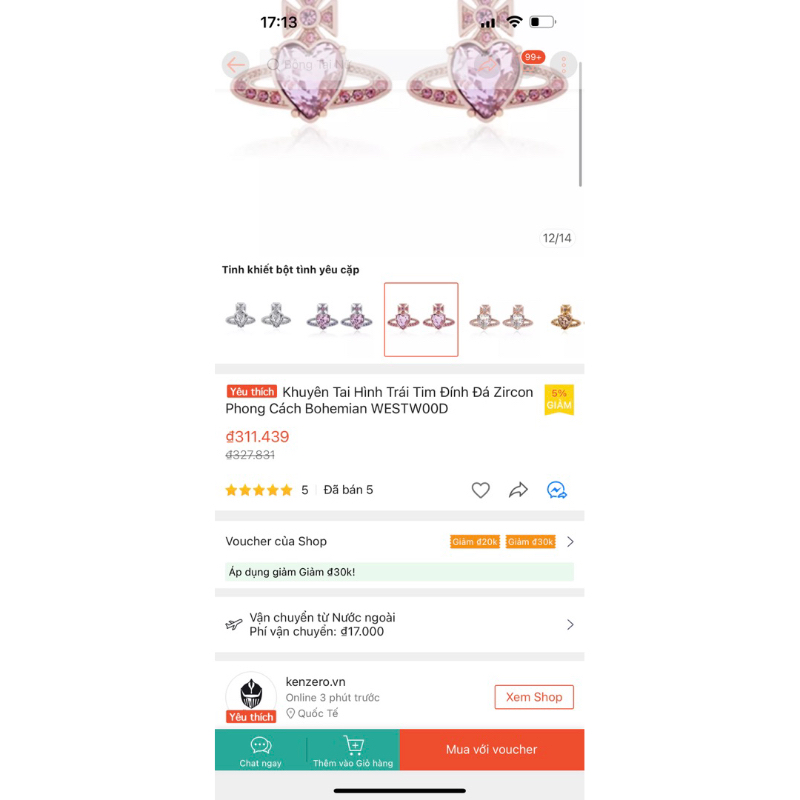This screenshot has height=800, width=800.
Task: Click the Bông Tai Nữ search field
Action: 357,65
